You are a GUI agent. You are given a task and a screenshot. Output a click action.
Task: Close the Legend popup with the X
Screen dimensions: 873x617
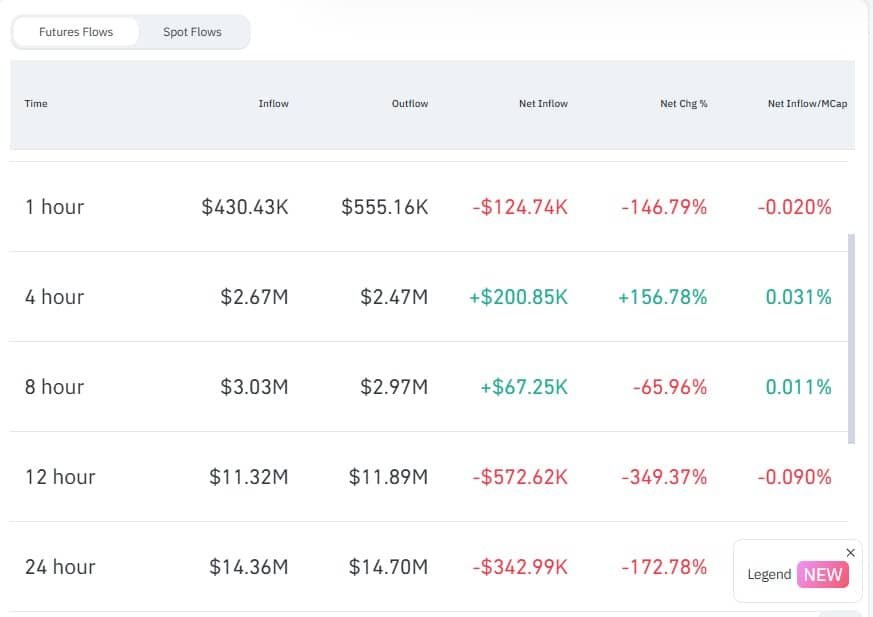pos(850,552)
